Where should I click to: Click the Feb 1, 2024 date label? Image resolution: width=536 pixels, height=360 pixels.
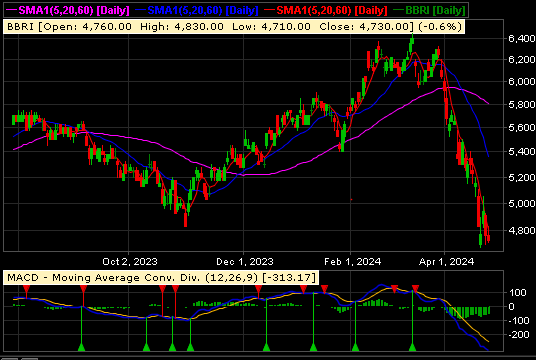pyautogui.click(x=352, y=262)
